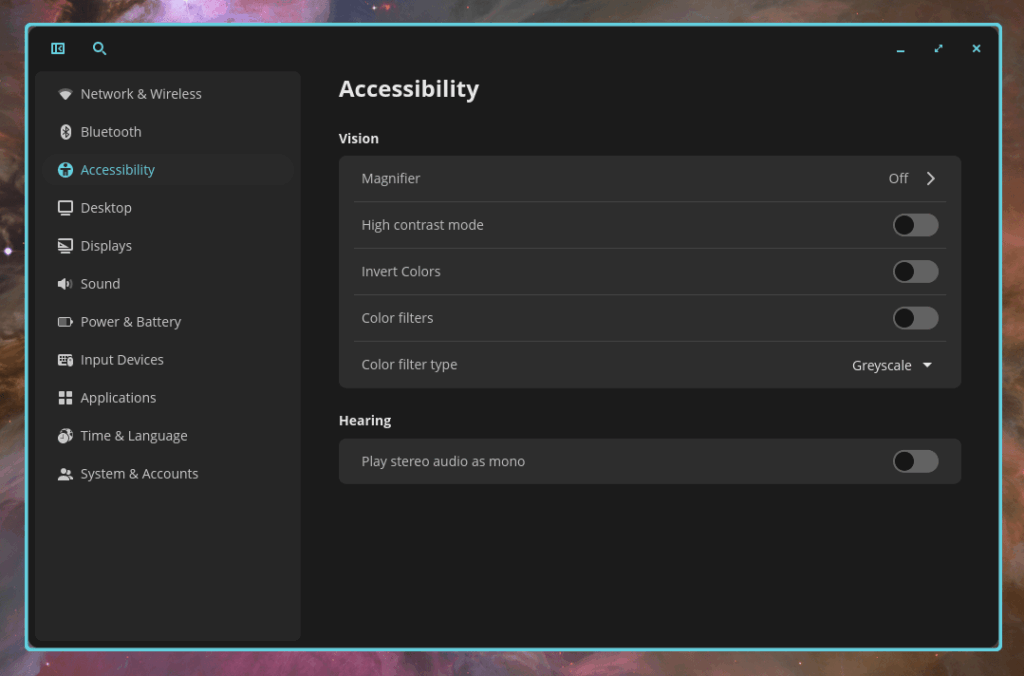This screenshot has height=676, width=1024.
Task: Turn on Invert Colors
Action: pyautogui.click(x=915, y=271)
